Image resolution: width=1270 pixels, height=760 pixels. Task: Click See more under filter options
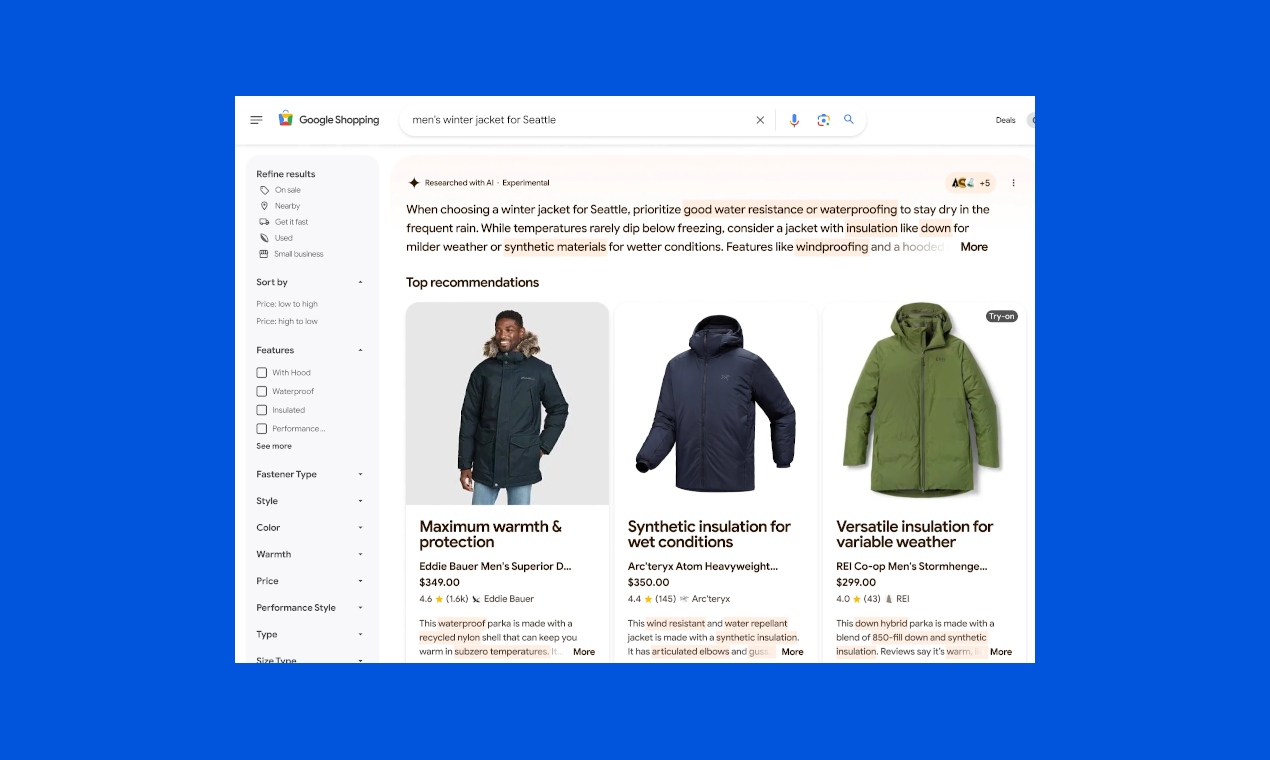tap(274, 446)
